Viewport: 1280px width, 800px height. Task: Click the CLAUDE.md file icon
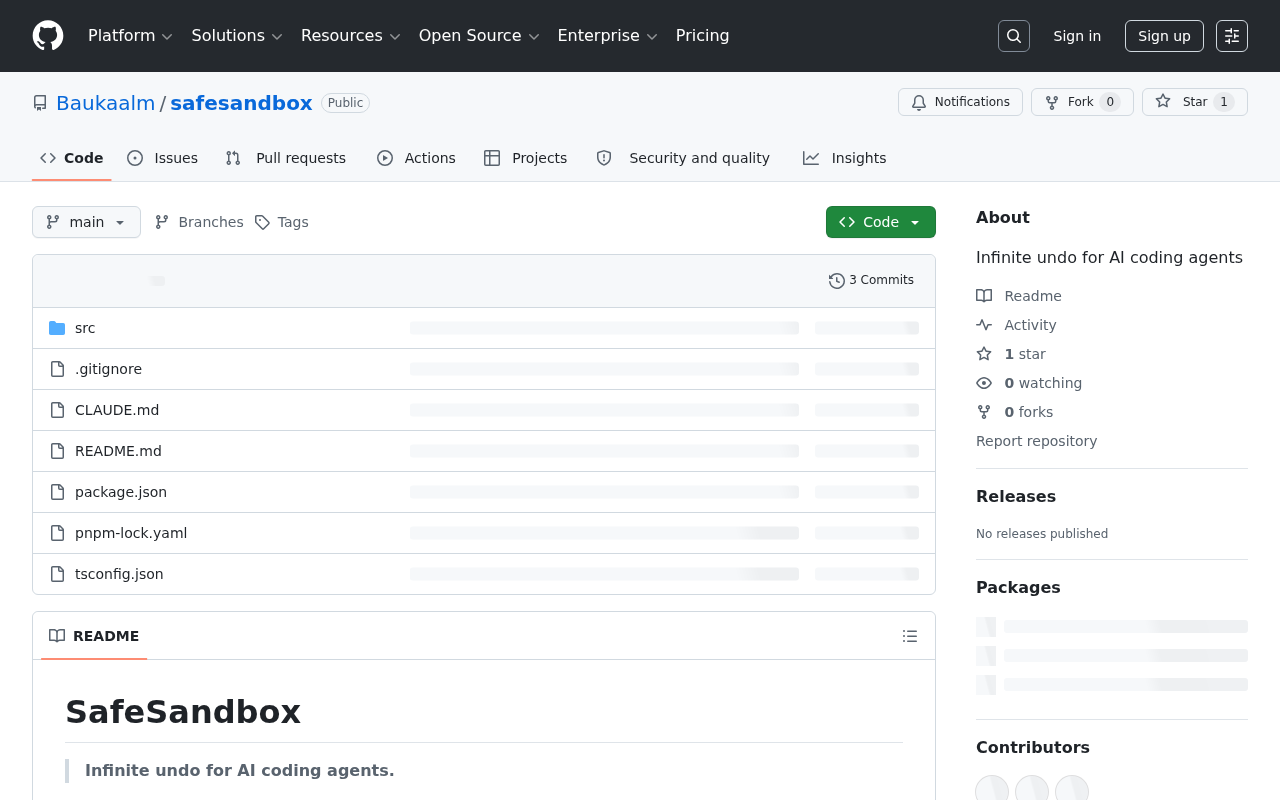click(57, 410)
